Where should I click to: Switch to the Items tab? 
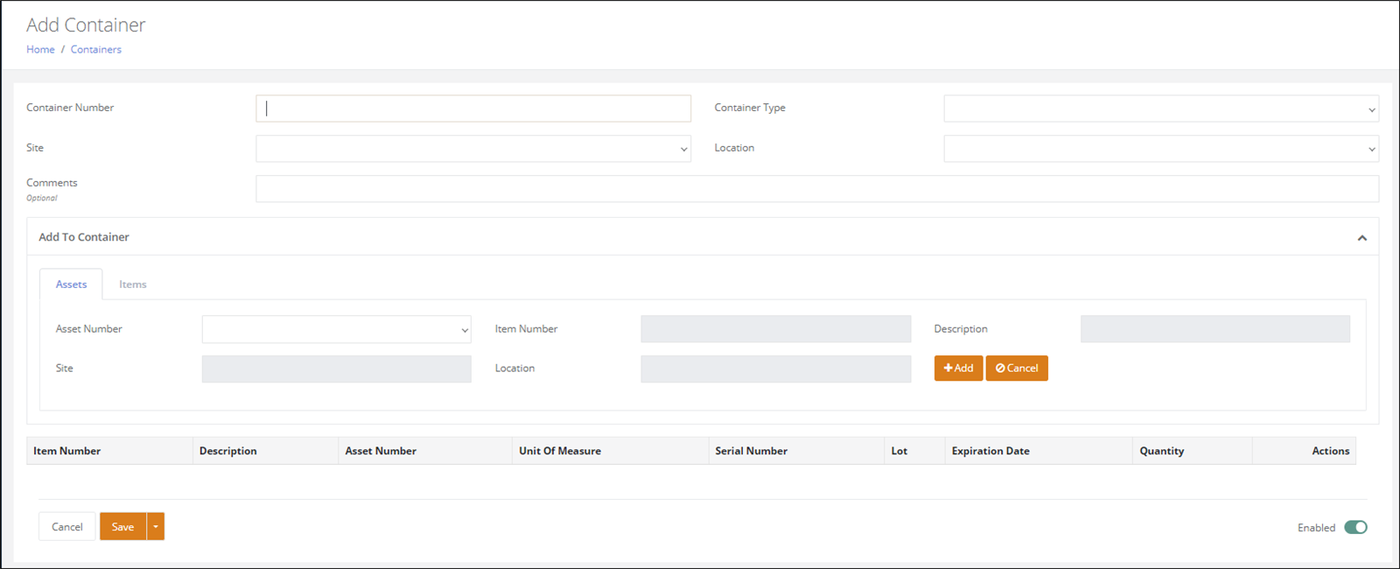(133, 284)
